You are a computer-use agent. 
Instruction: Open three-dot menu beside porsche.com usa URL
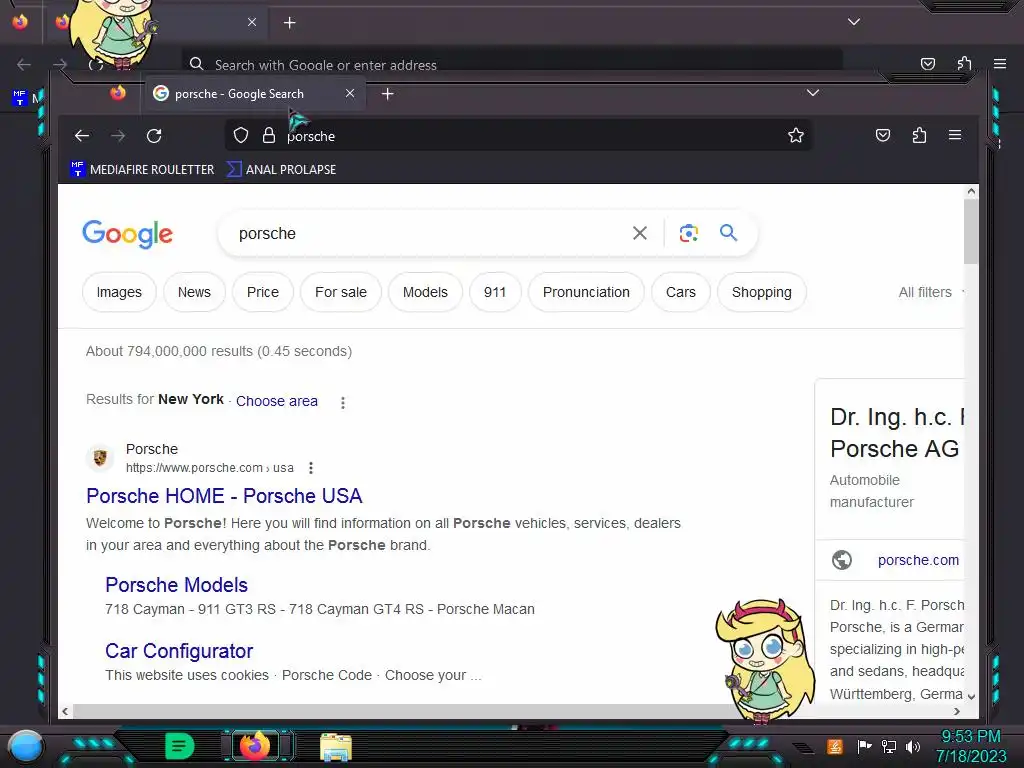tap(311, 468)
